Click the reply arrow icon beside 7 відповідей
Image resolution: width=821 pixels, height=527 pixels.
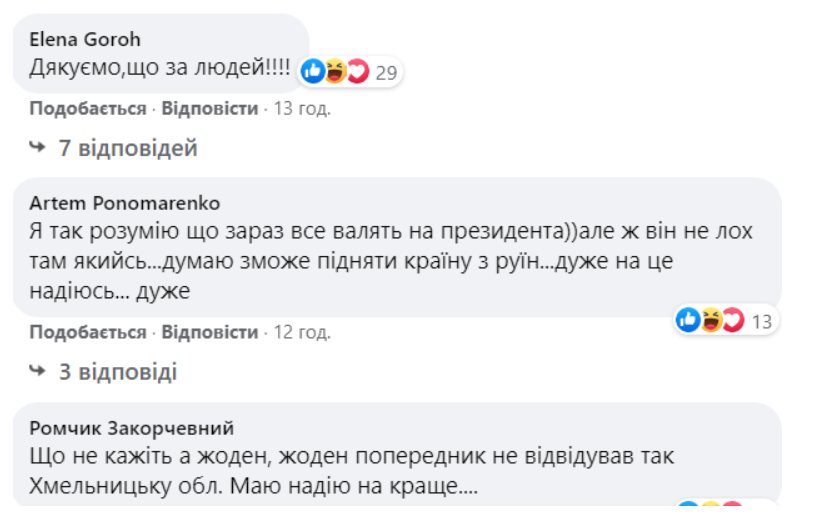[38, 147]
